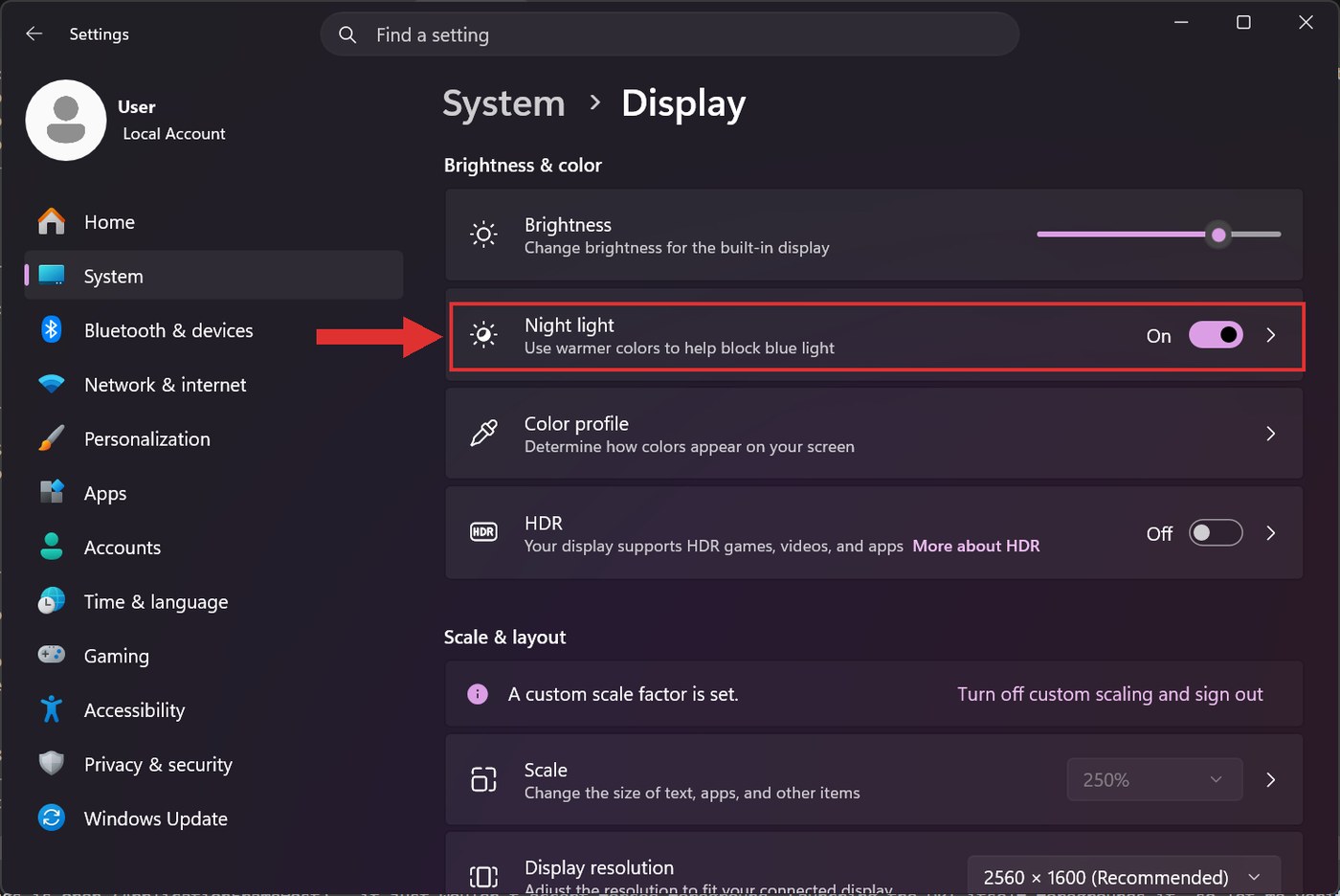The width and height of the screenshot is (1340, 896).
Task: Expand HDR settings chevron
Action: coord(1271,533)
